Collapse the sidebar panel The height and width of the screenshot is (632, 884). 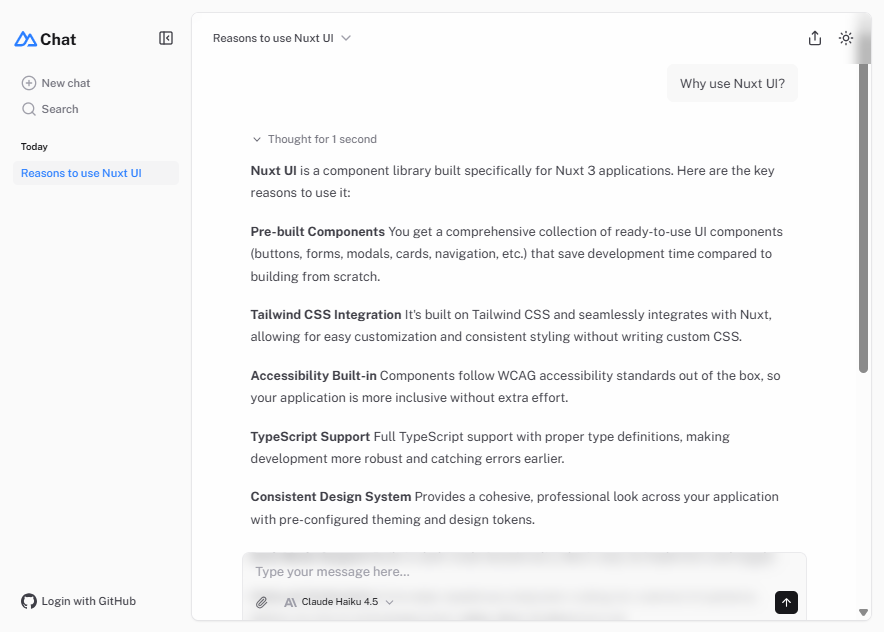(166, 38)
